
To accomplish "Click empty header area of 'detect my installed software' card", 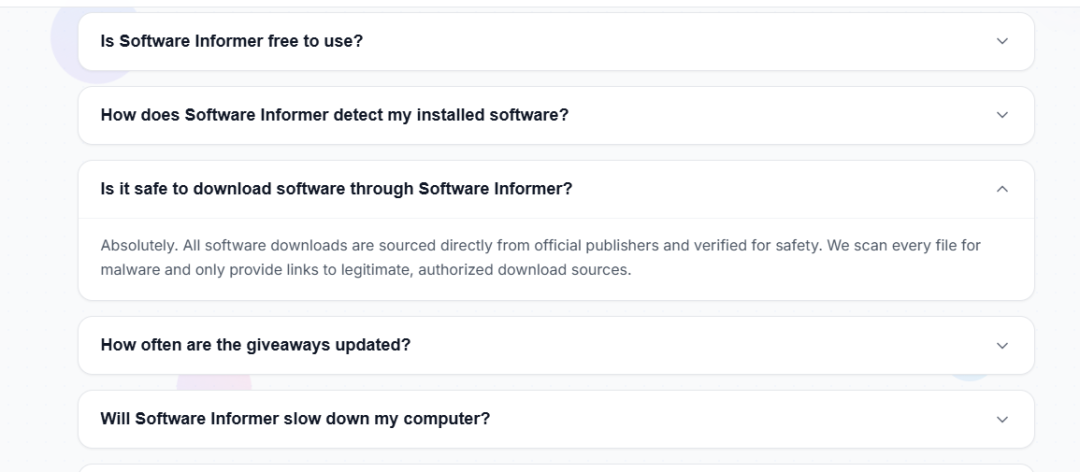I will [780, 115].
